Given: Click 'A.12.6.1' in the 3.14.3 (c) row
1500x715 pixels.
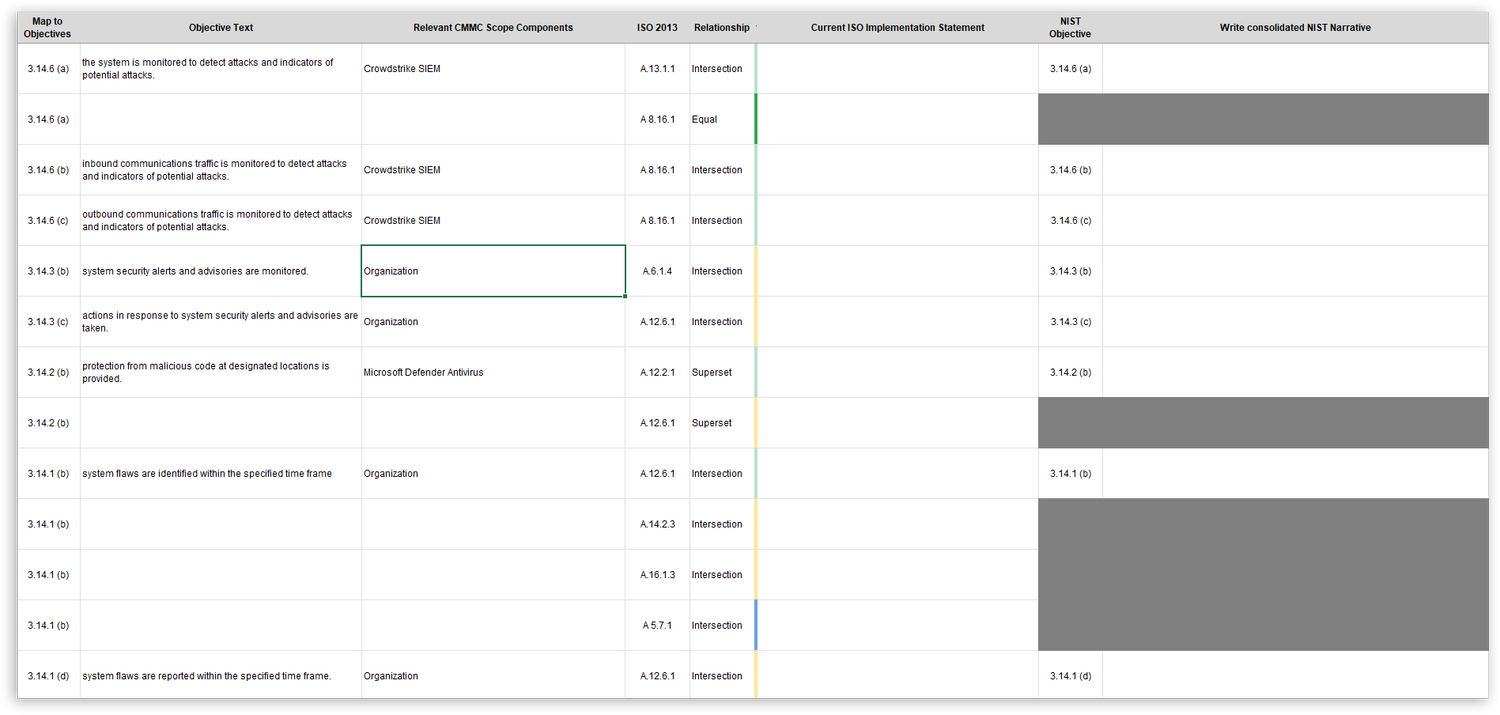Looking at the screenshot, I should (657, 322).
